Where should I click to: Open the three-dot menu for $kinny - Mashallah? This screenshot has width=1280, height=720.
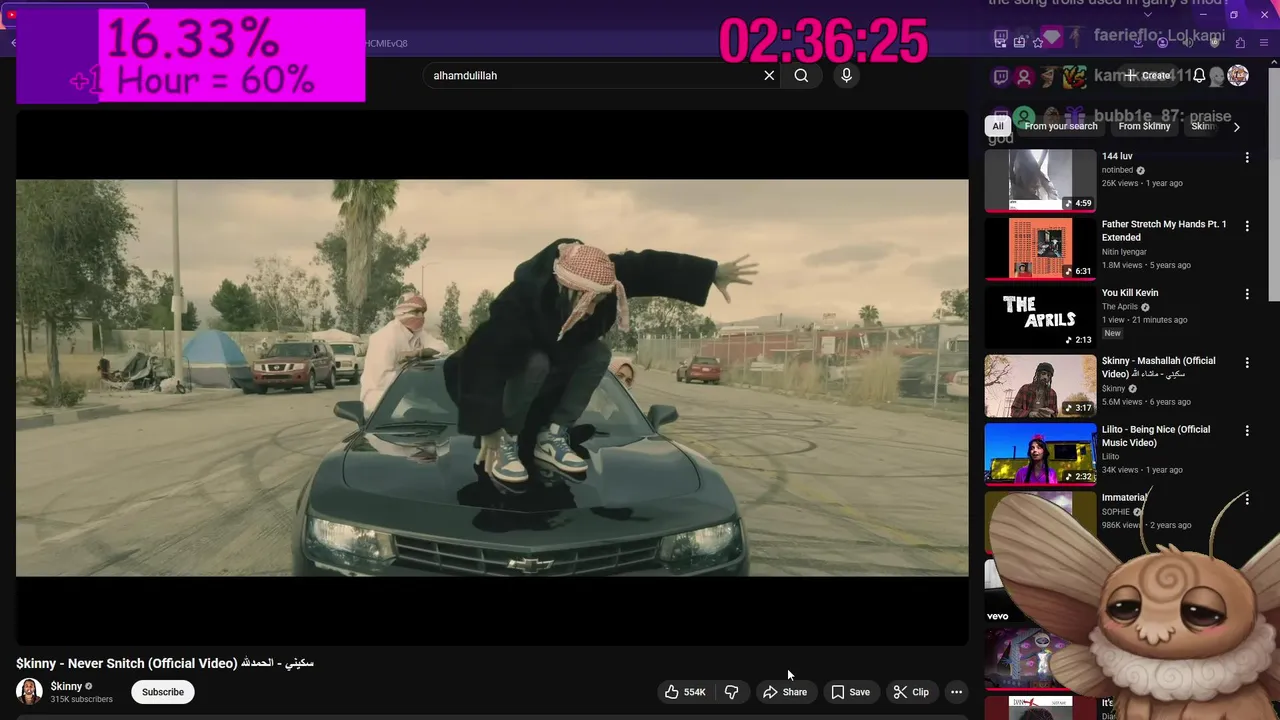pos(1247,362)
